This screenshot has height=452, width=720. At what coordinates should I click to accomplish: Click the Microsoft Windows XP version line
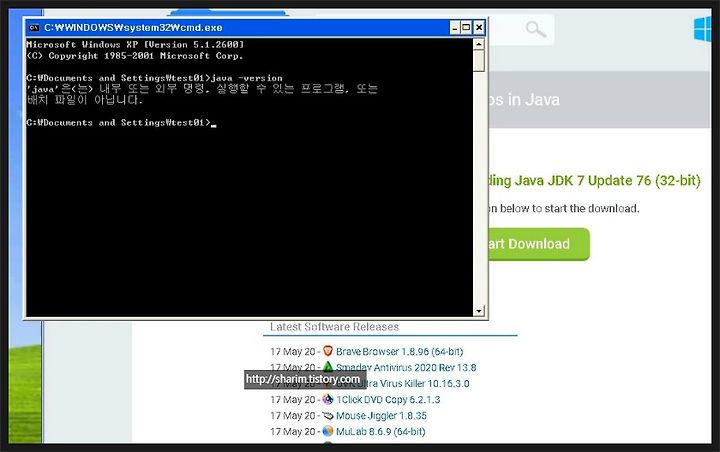135,45
